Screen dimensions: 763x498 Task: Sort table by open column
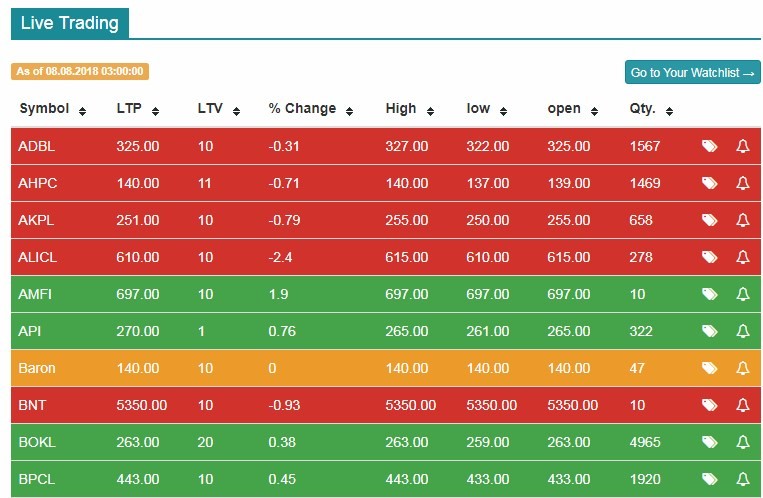572,109
